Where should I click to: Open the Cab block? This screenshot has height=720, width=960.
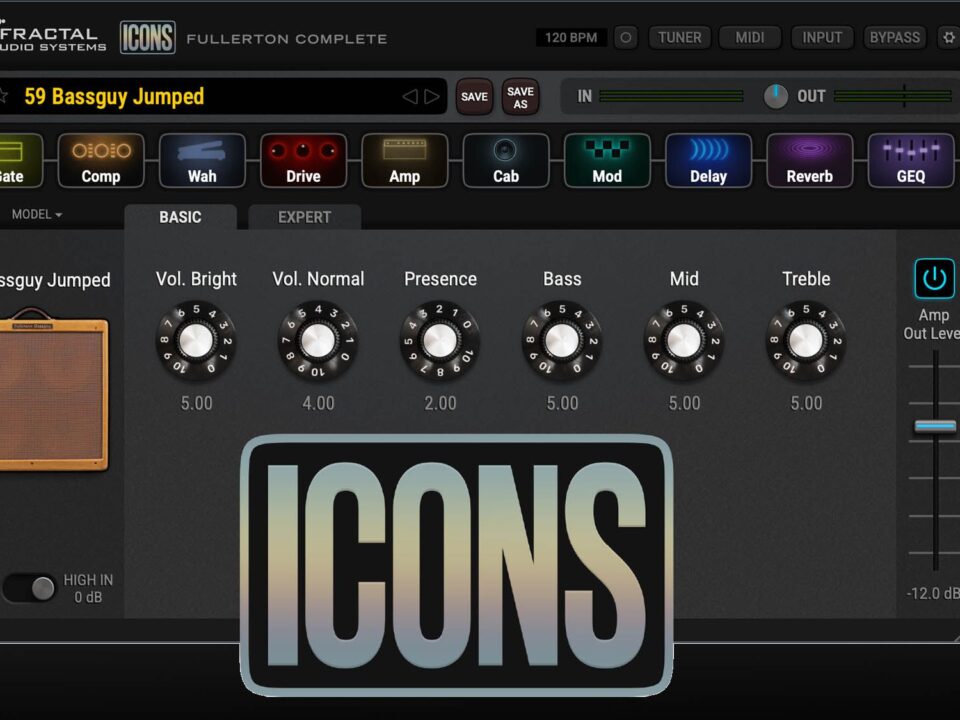506,160
